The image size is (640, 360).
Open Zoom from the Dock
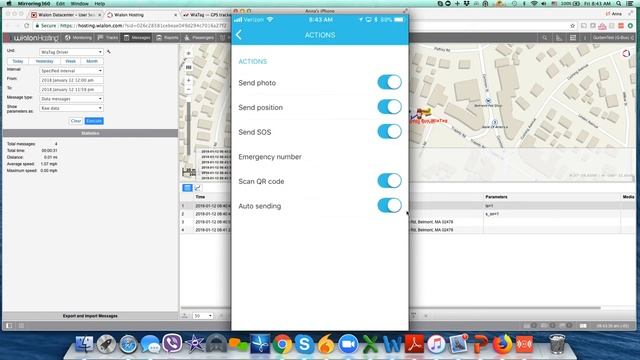coord(348,344)
